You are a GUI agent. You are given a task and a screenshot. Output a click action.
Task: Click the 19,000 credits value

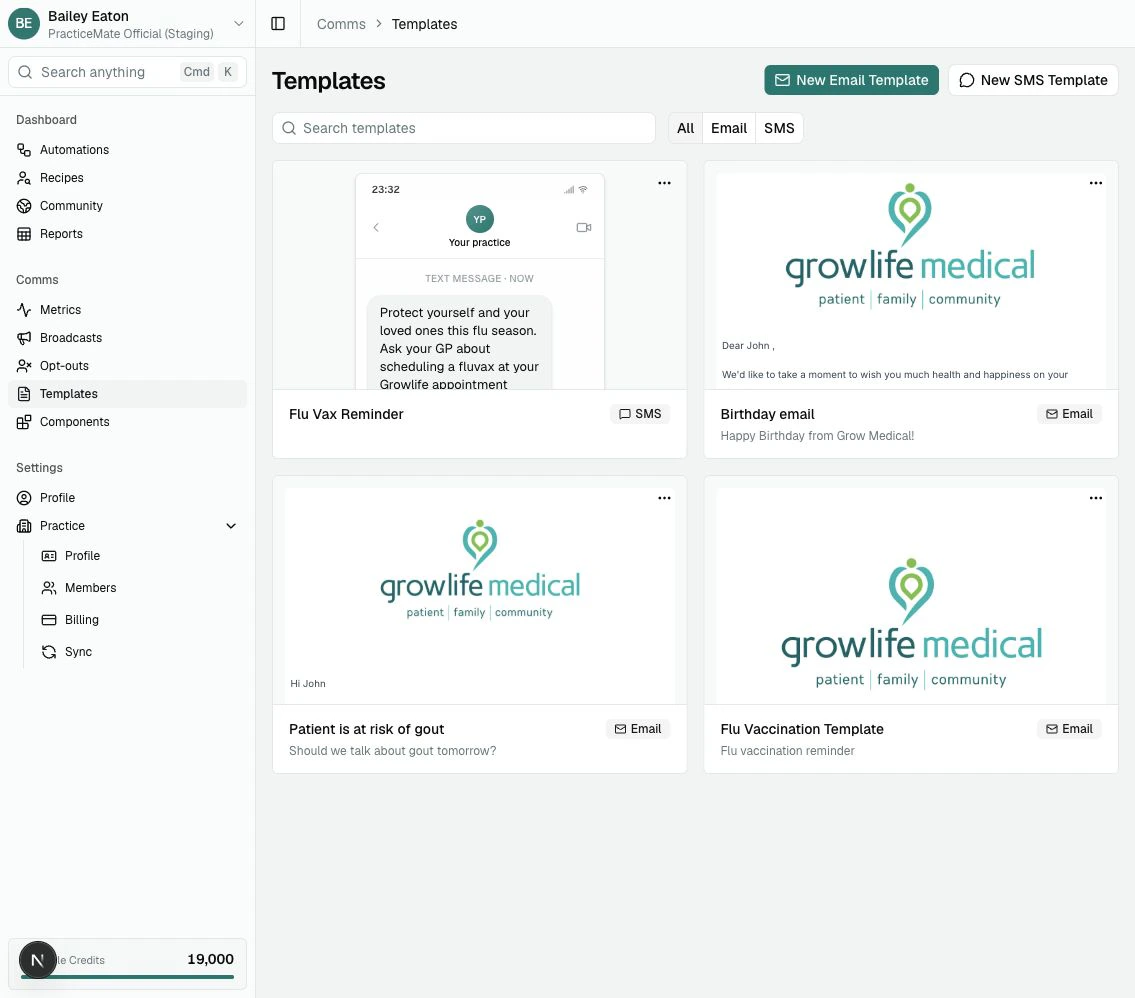210,959
